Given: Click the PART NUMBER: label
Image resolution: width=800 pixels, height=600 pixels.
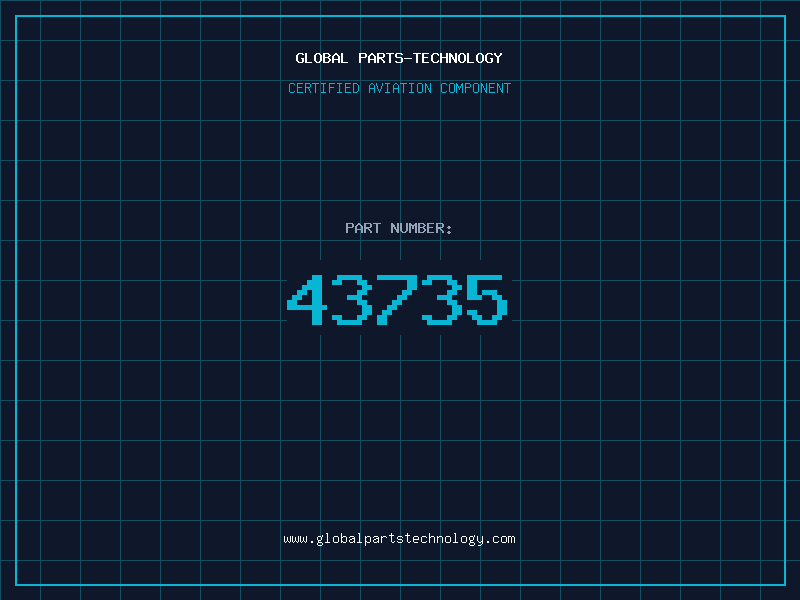Looking at the screenshot, I should click(399, 228).
